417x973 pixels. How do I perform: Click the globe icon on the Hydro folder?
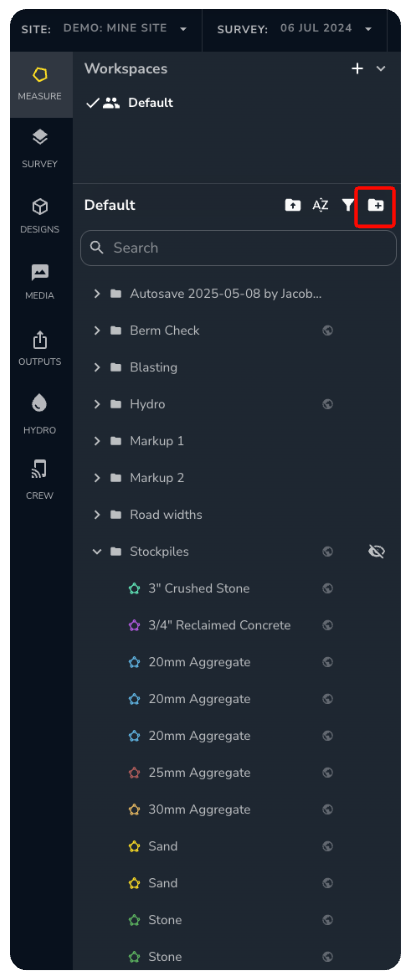point(328,405)
